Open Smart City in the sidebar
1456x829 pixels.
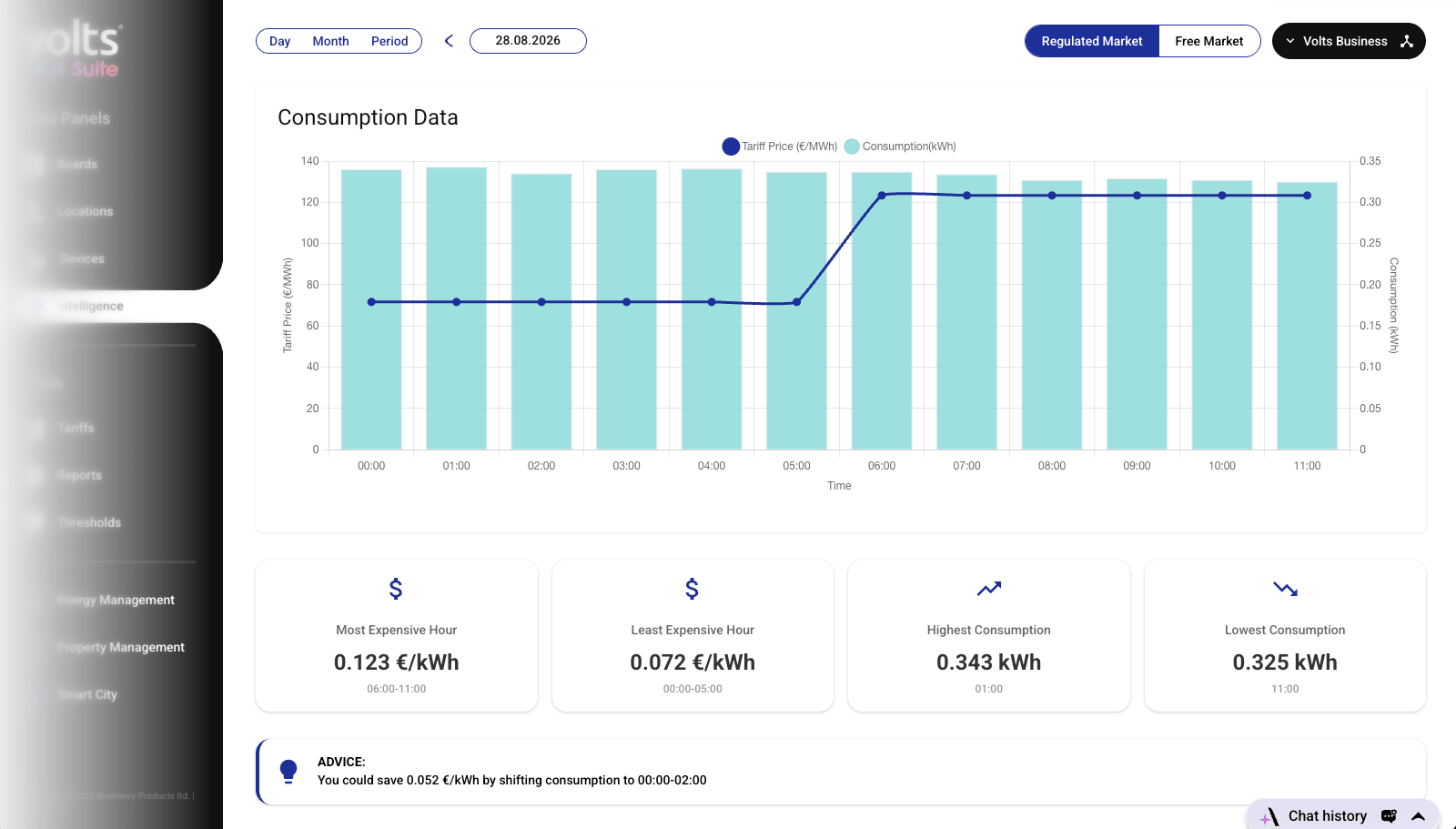click(87, 695)
